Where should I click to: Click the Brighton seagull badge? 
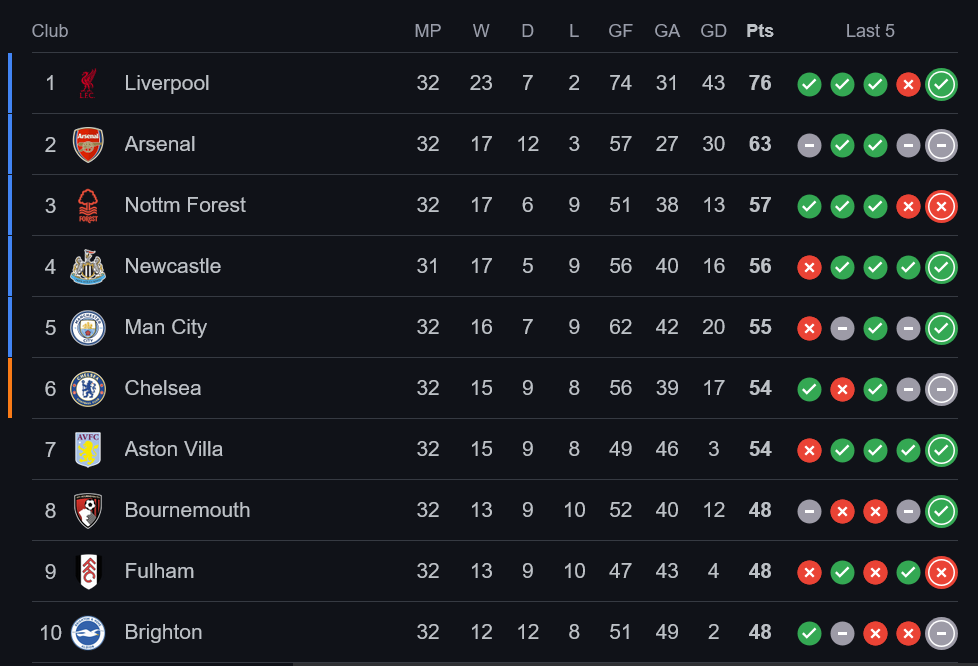click(88, 632)
